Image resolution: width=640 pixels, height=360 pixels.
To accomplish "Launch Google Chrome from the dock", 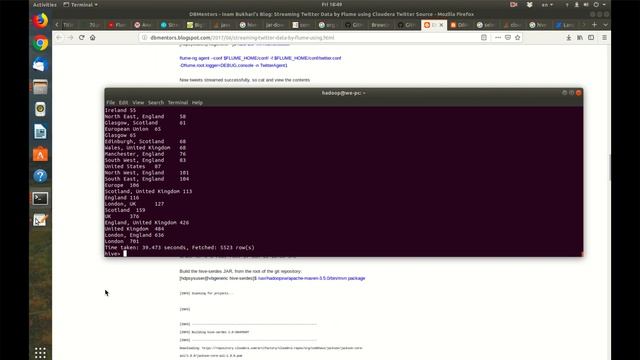I will pyautogui.click(x=40, y=43).
